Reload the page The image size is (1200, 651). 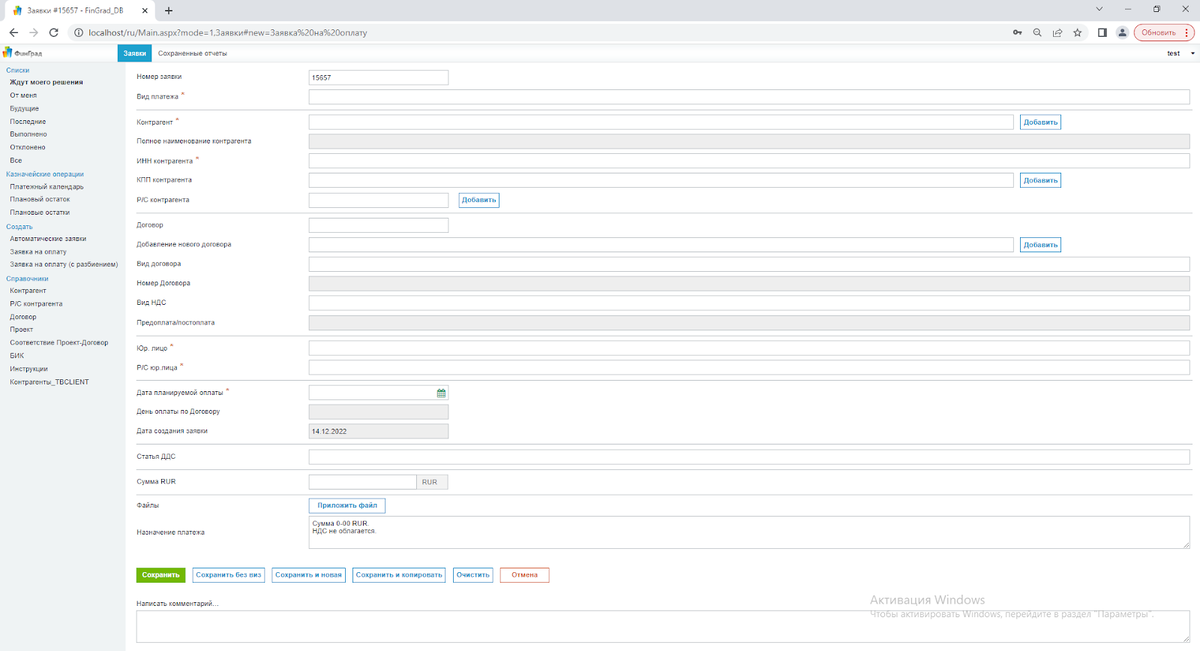click(x=53, y=32)
